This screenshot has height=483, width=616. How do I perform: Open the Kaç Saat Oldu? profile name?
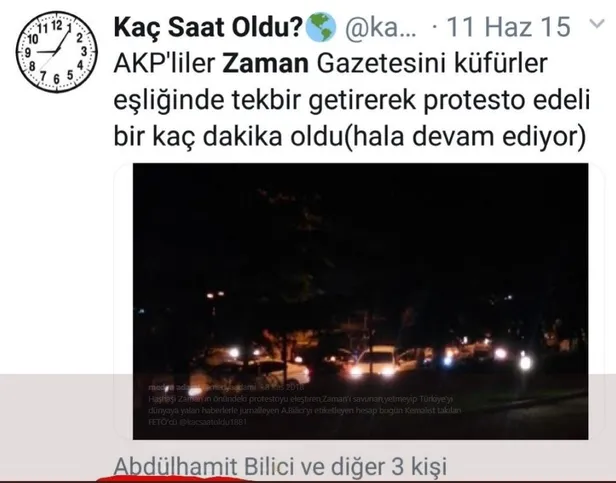pos(209,28)
